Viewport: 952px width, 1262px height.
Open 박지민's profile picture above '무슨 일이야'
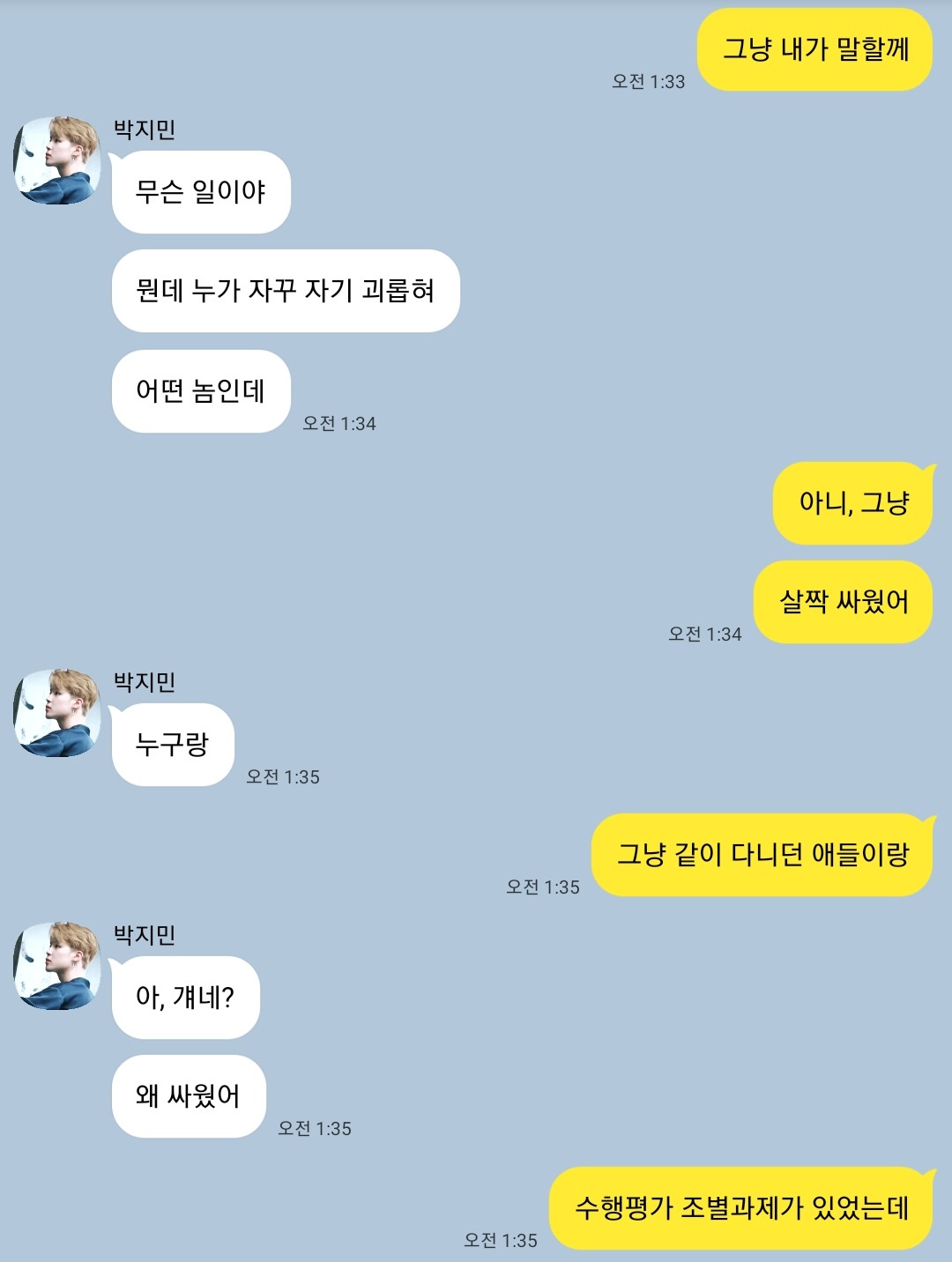(57, 160)
